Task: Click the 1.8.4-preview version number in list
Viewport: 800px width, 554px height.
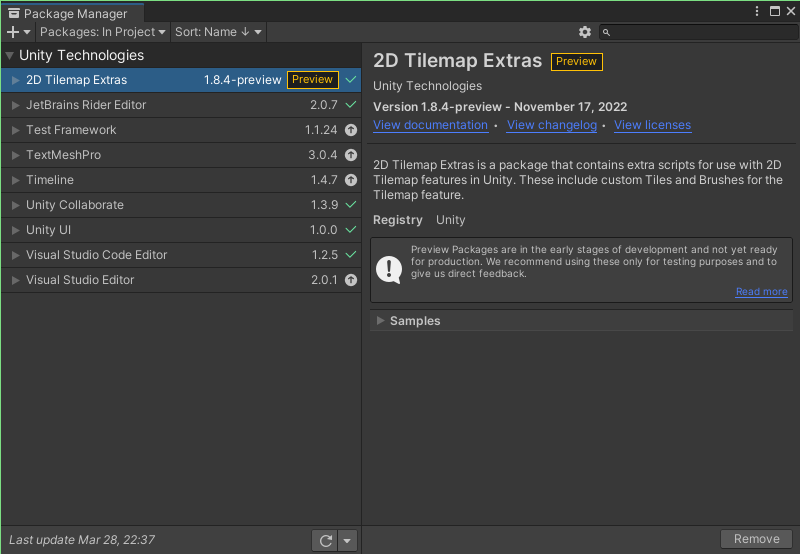Action: pos(242,80)
